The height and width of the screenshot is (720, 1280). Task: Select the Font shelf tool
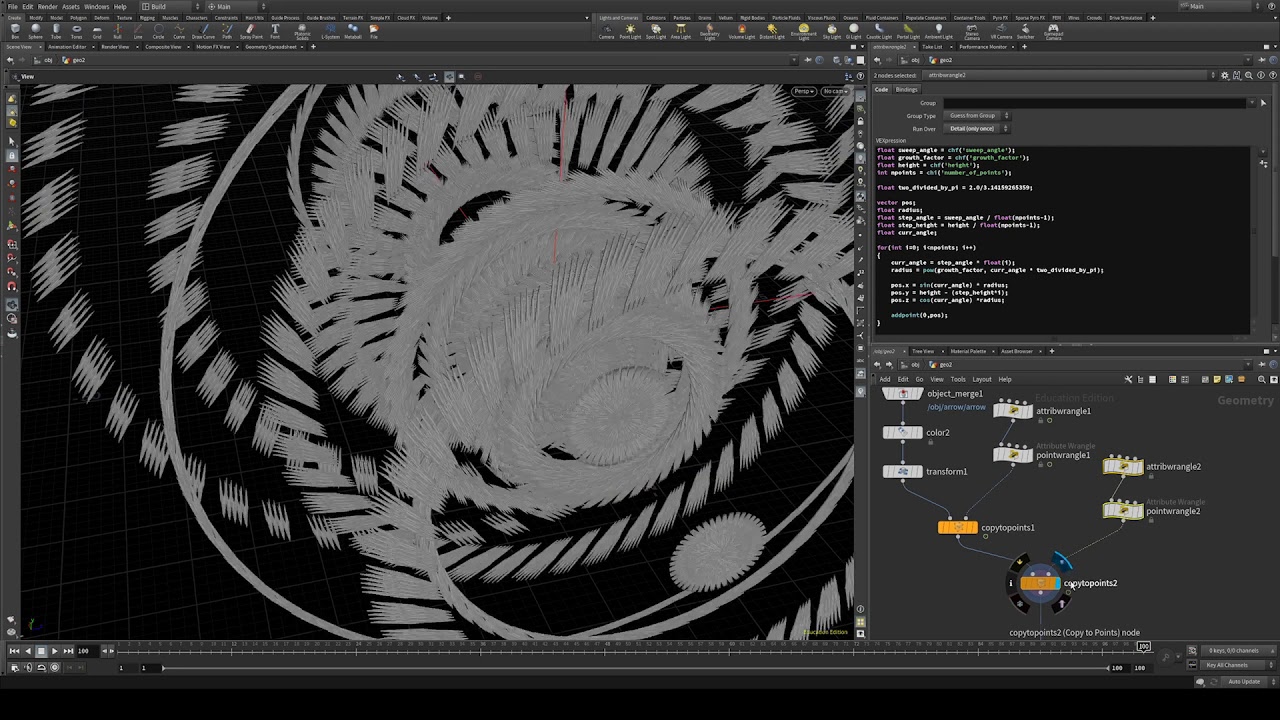tap(275, 31)
